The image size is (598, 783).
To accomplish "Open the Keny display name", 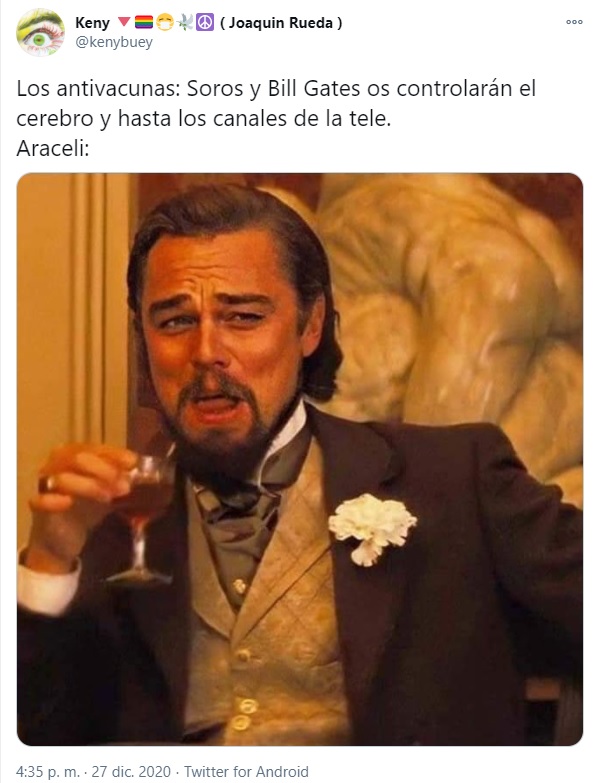I will point(92,23).
